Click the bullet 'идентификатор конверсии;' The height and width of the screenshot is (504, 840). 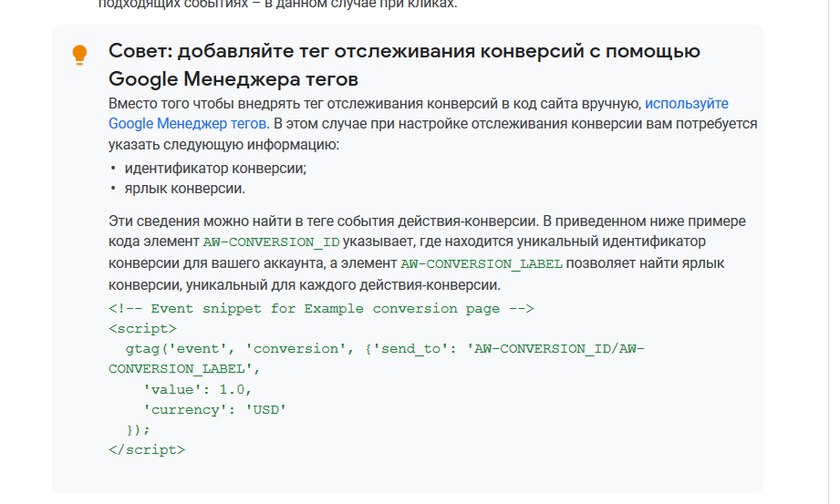(215, 168)
